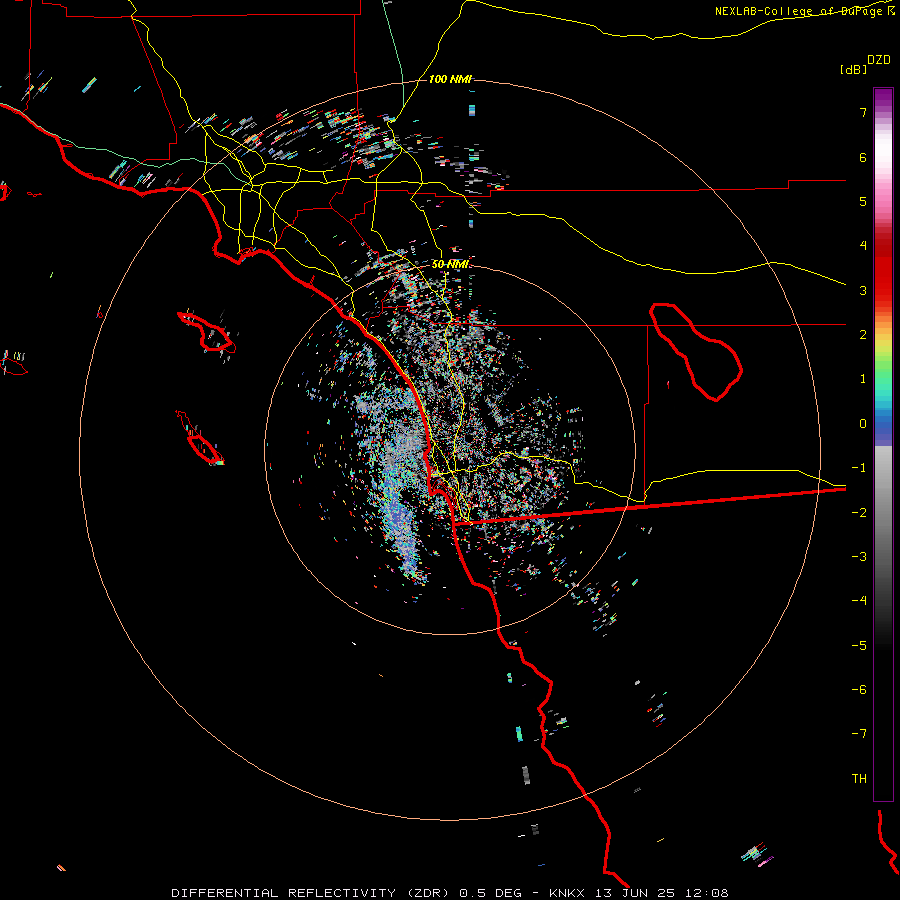Click the 3 value on color scale
900x900 pixels.
pyautogui.click(x=863, y=290)
